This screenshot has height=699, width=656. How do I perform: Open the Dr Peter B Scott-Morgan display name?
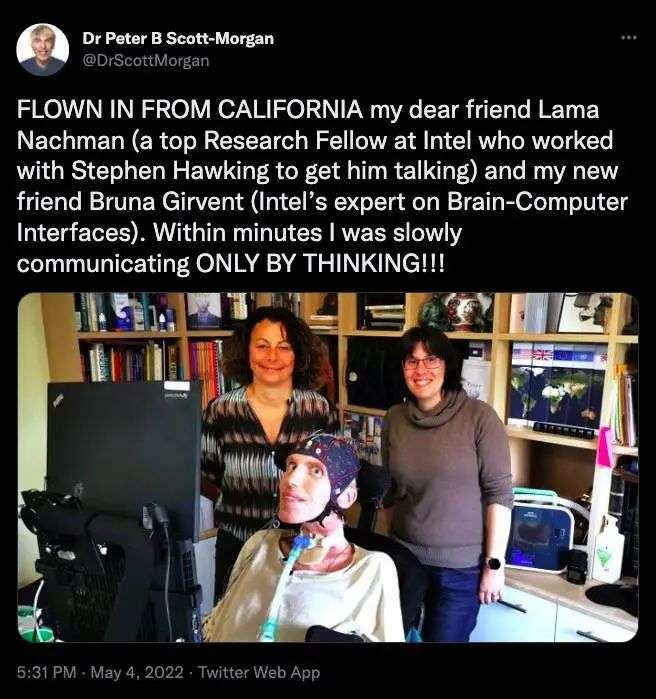point(178,39)
